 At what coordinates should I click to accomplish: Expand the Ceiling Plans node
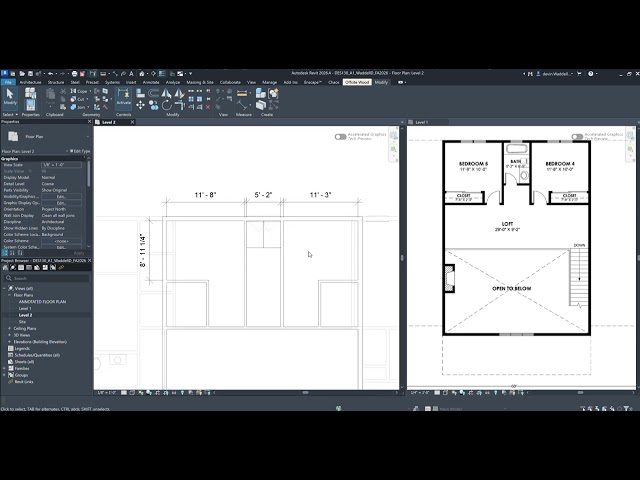(9, 328)
